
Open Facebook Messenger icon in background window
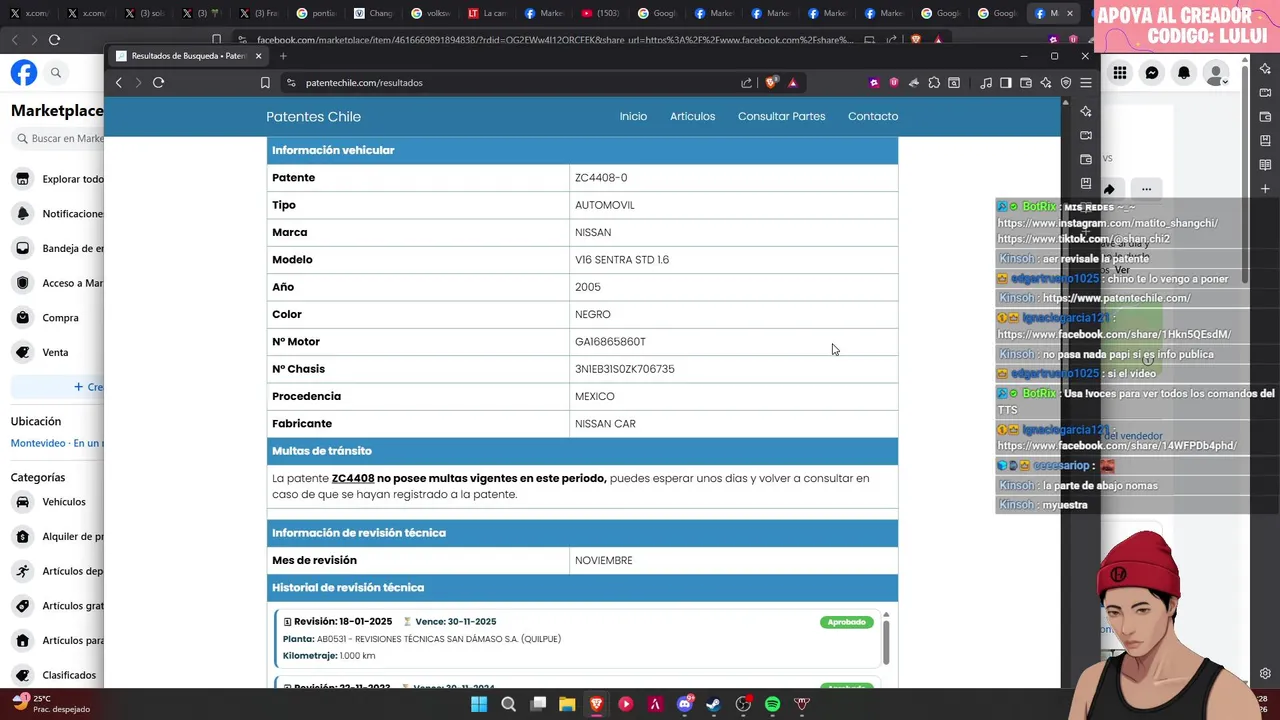point(1152,73)
